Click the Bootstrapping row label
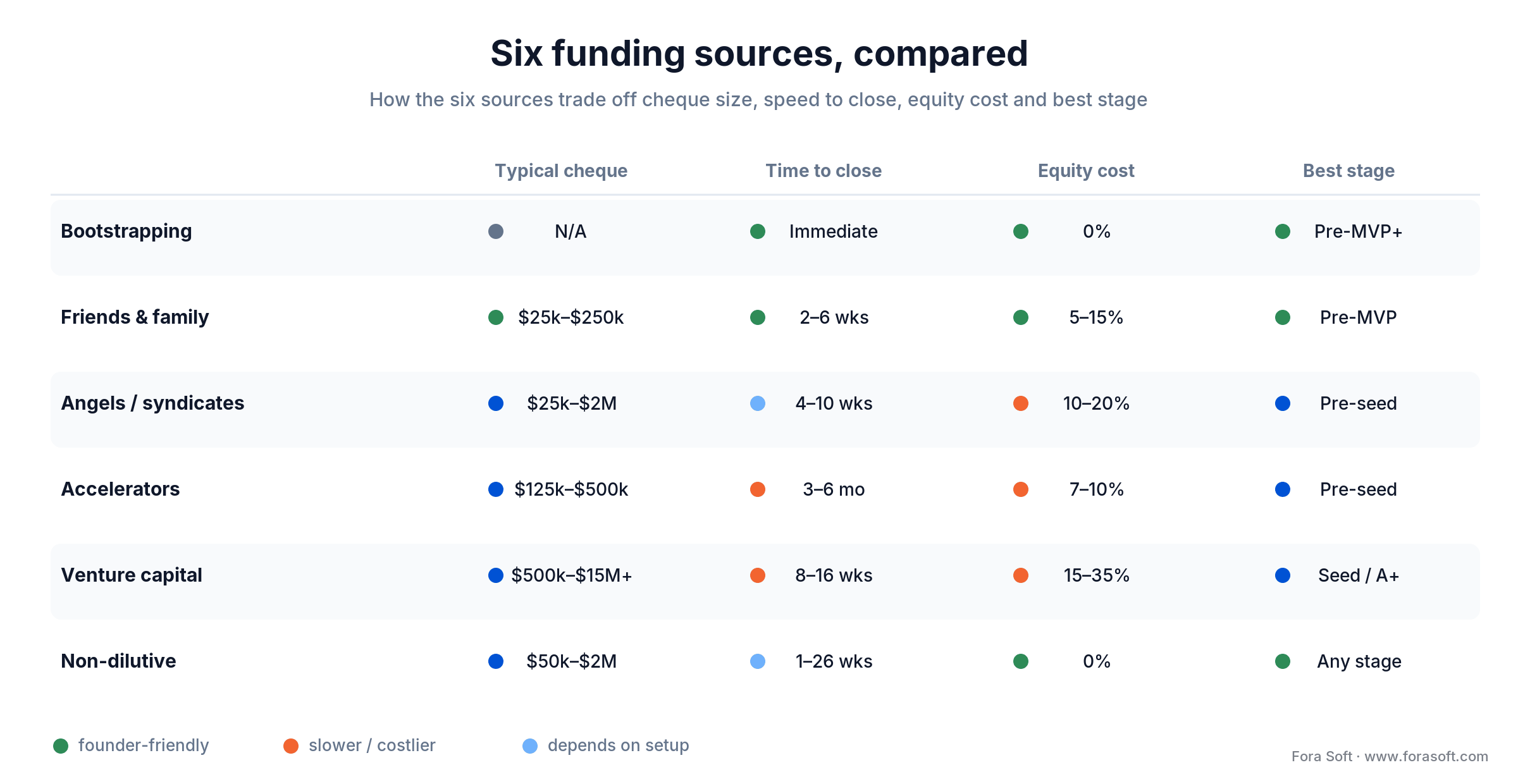The image size is (1518, 784). coord(126,231)
